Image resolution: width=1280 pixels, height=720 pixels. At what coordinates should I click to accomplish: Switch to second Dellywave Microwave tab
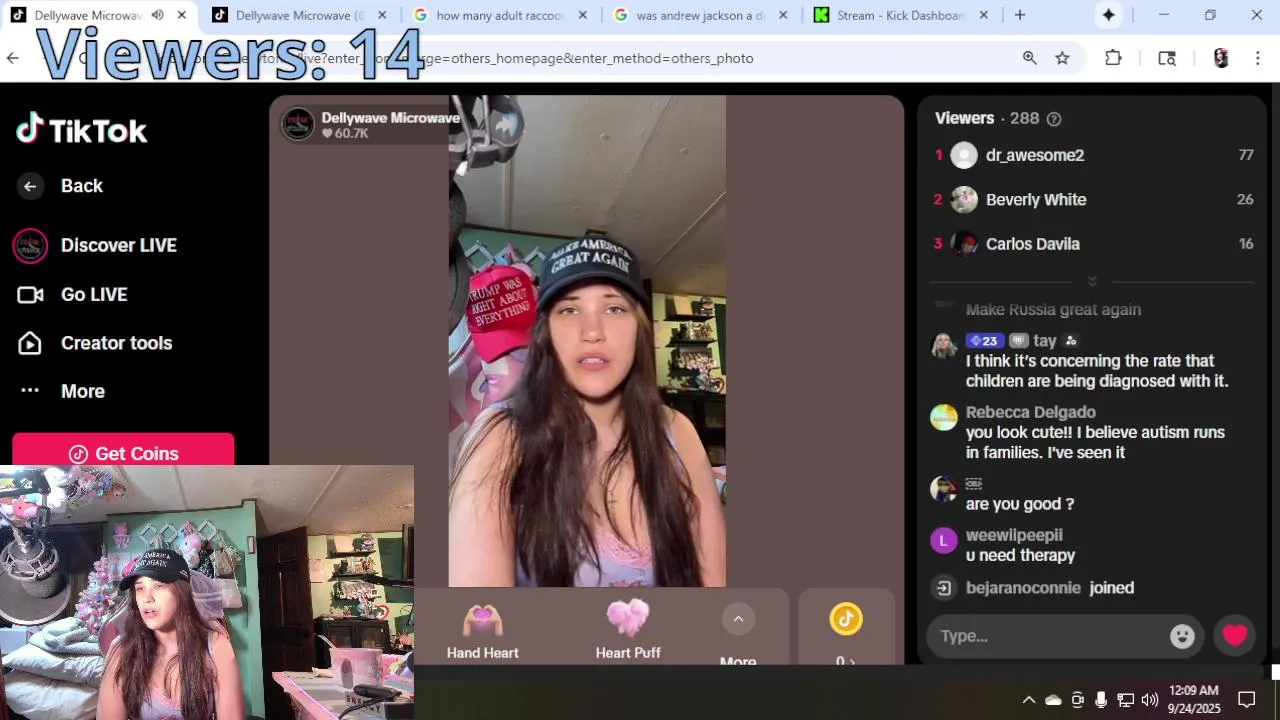coord(299,15)
